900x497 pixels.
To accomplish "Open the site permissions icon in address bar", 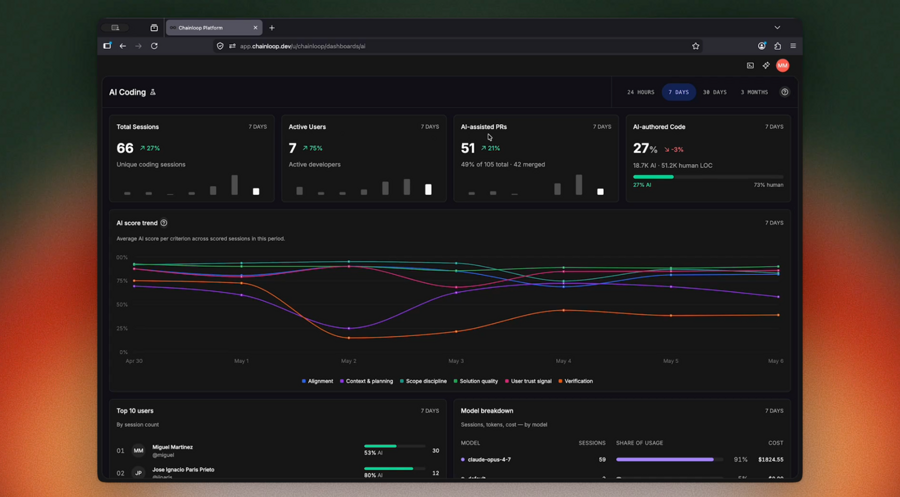I will (x=232, y=46).
